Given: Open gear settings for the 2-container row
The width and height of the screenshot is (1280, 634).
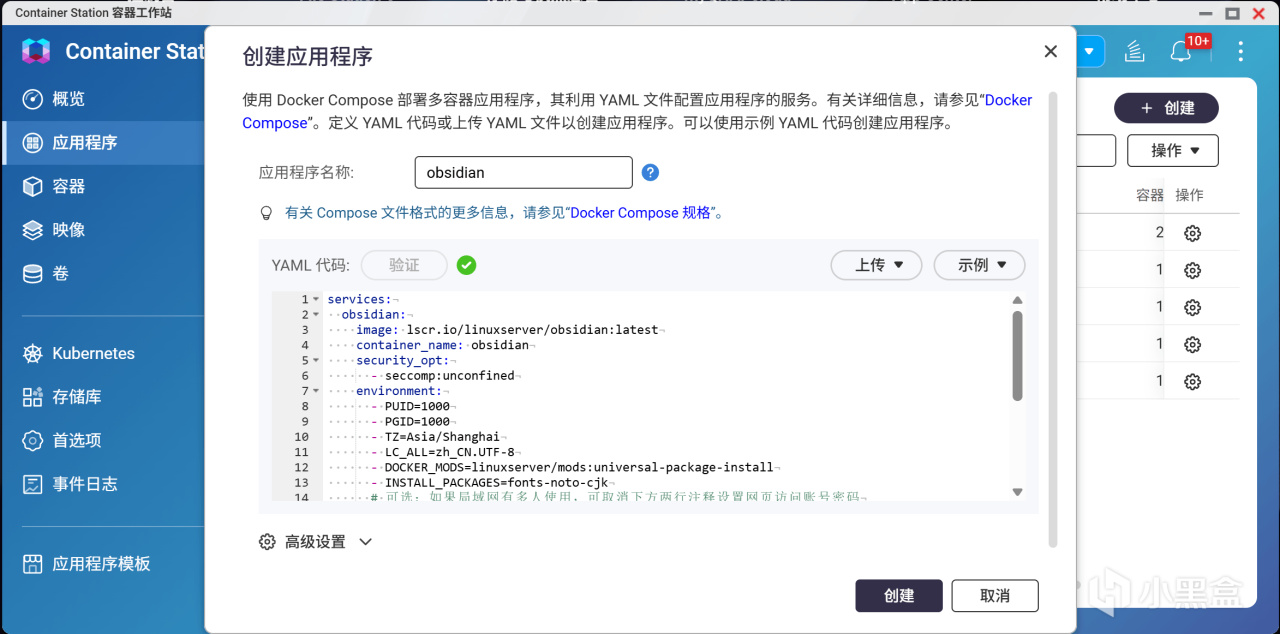Looking at the screenshot, I should tap(1192, 233).
